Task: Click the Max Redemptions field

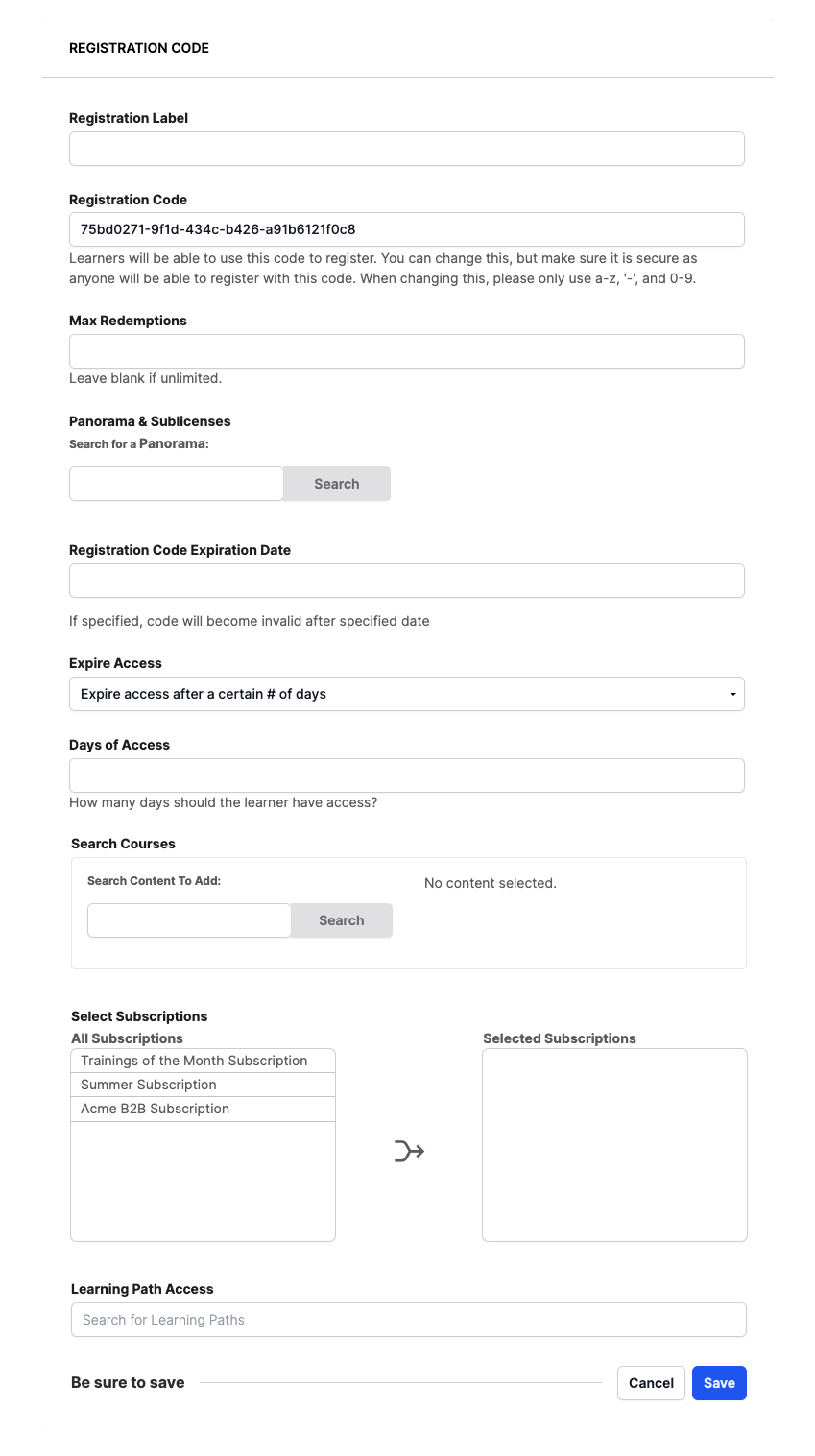Action: coord(406,350)
